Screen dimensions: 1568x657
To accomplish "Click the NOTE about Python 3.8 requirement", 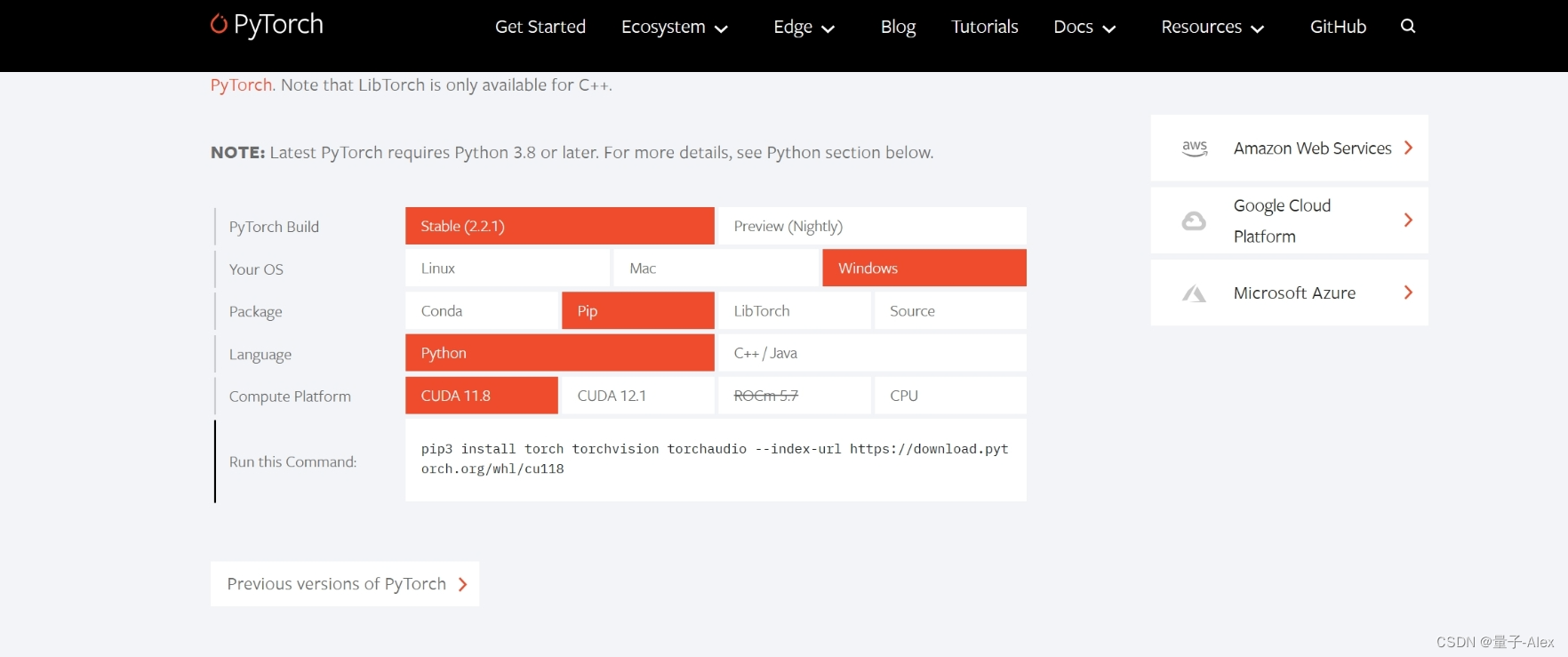I will pyautogui.click(x=572, y=153).
